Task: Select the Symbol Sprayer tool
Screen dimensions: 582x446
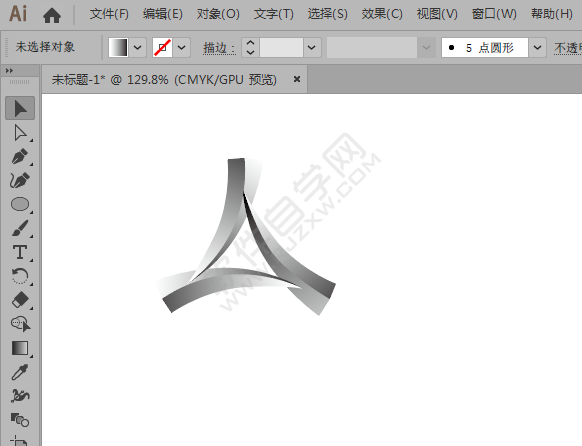Action: click(x=20, y=396)
